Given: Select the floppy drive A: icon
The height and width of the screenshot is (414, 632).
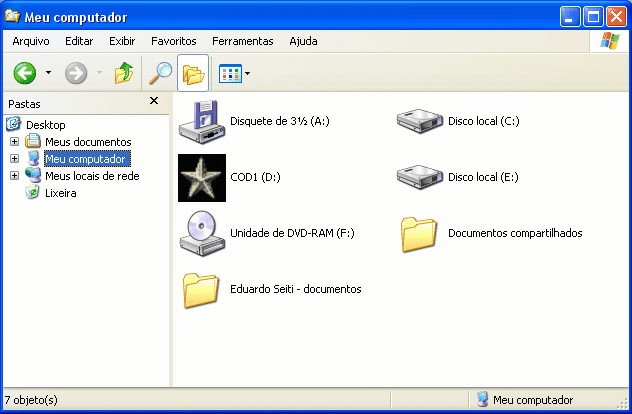Looking at the screenshot, I should pyautogui.click(x=202, y=122).
